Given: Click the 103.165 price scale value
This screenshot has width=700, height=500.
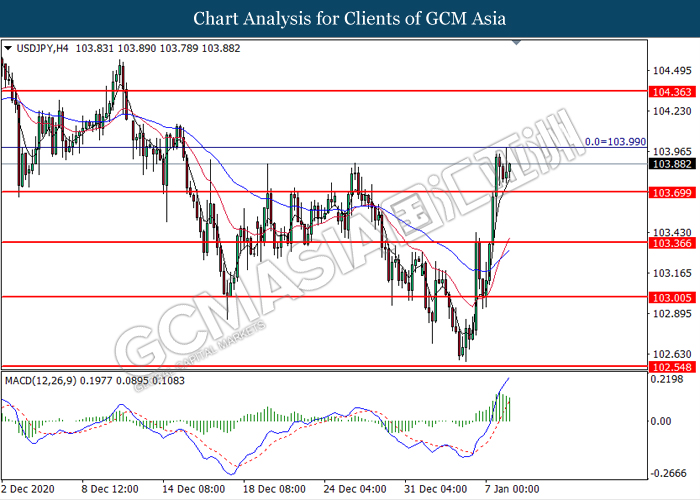Looking at the screenshot, I should click(672, 273).
